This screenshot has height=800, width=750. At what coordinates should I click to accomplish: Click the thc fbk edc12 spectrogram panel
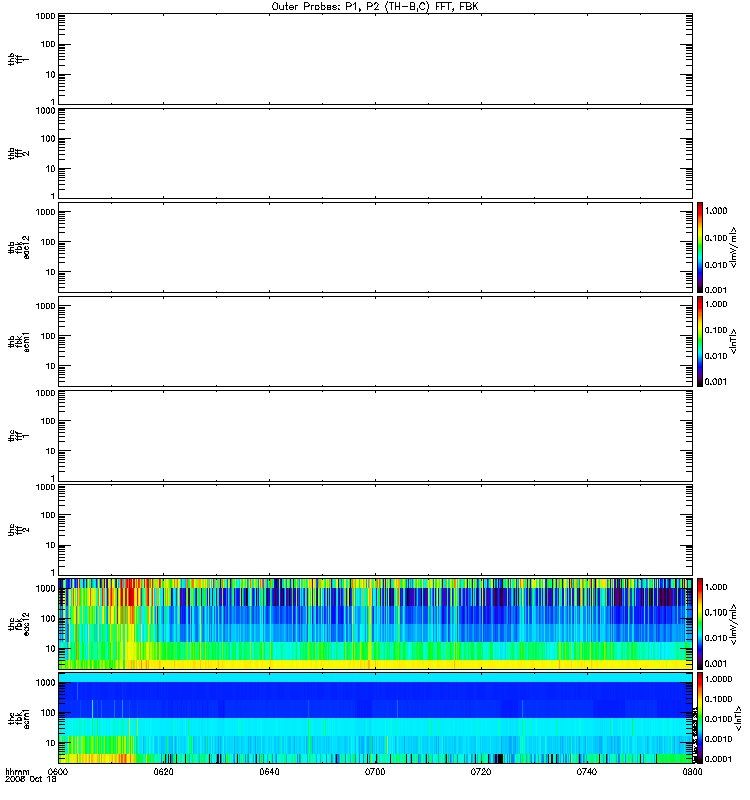[375, 624]
